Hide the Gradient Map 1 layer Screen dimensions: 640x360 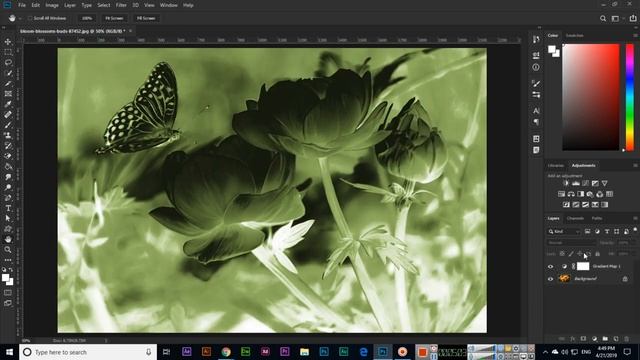tap(550, 267)
